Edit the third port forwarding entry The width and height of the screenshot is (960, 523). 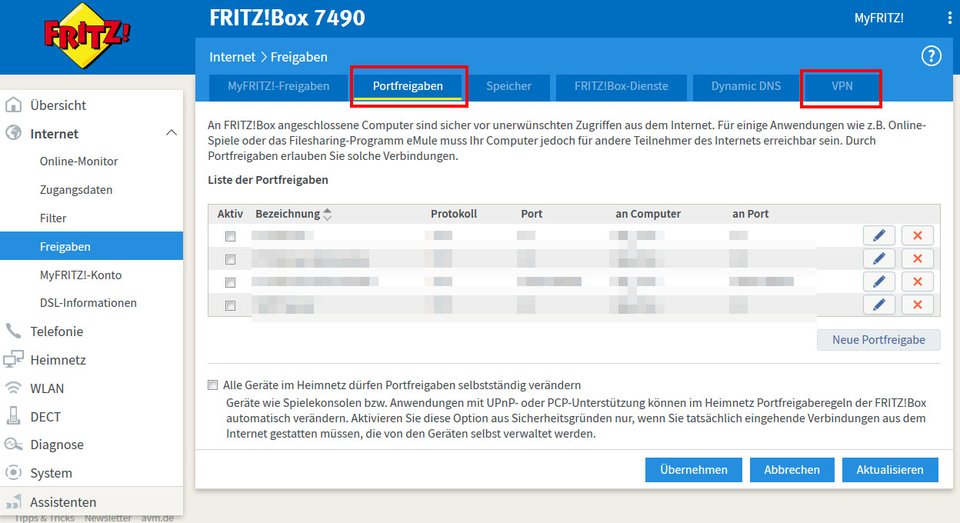(x=878, y=282)
